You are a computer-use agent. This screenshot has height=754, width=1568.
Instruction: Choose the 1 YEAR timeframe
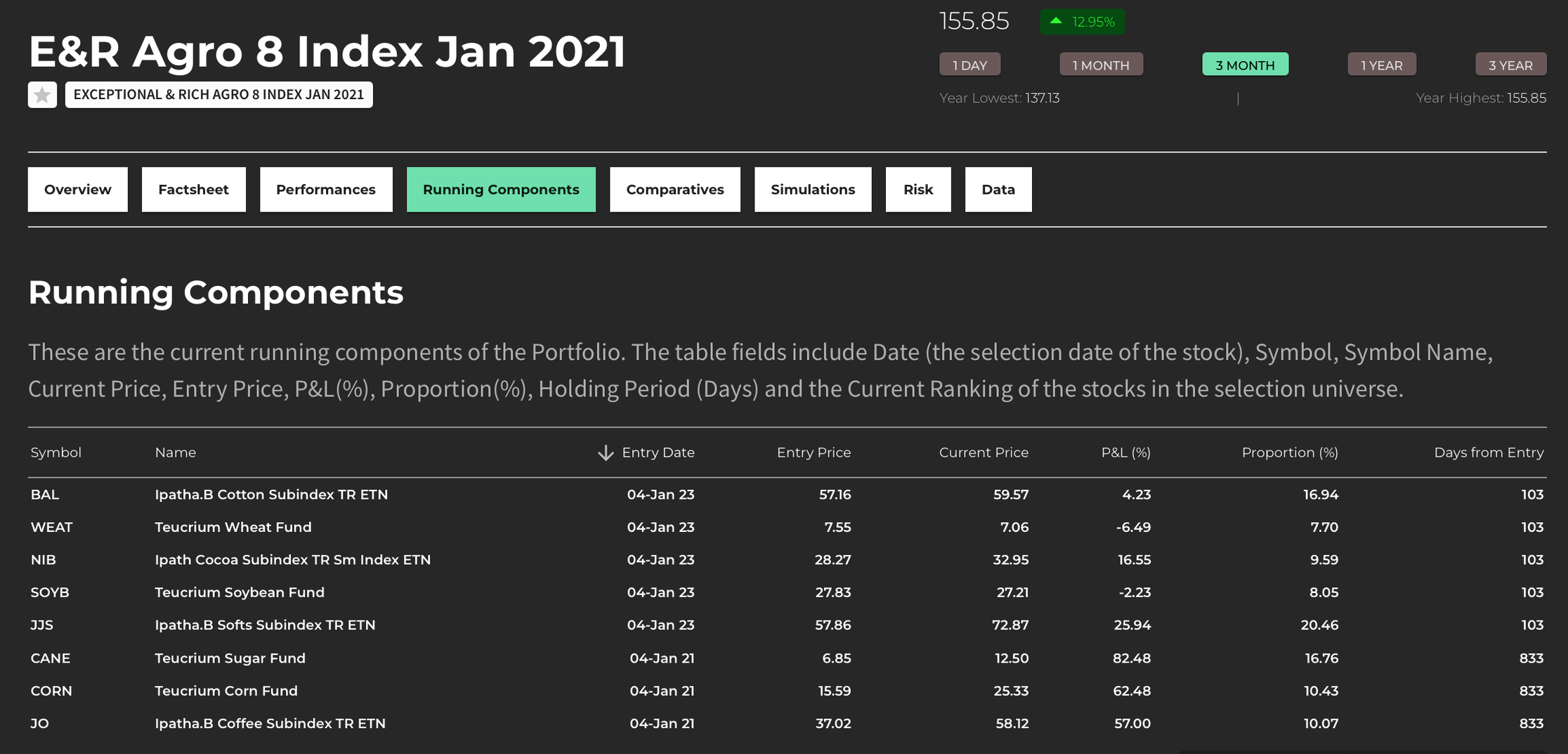(x=1381, y=65)
